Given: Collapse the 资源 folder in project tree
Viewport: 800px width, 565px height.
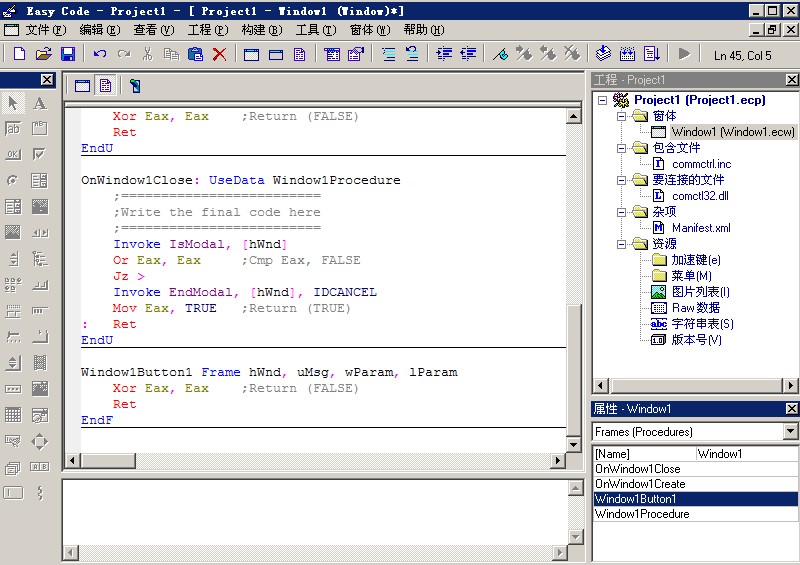Looking at the screenshot, I should point(621,244).
